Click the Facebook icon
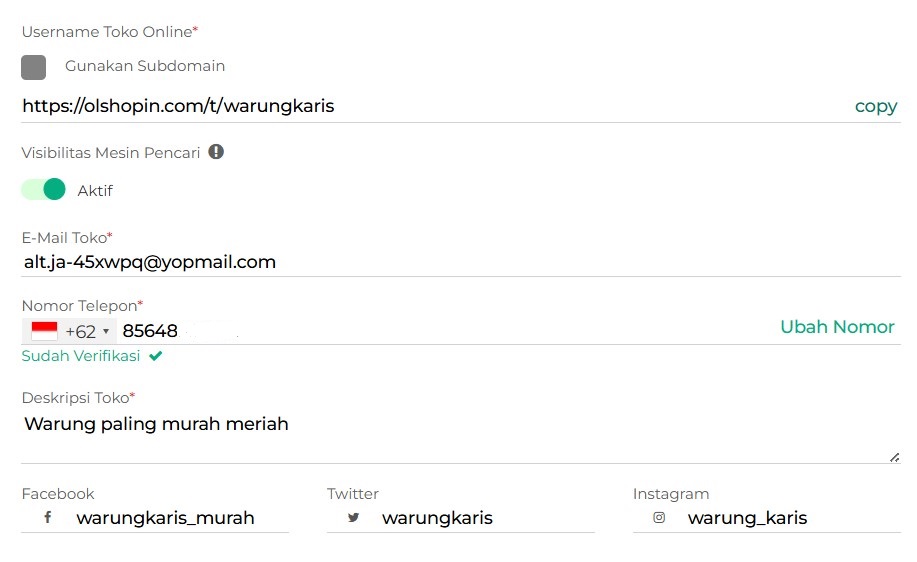The image size is (917, 562). pos(47,518)
